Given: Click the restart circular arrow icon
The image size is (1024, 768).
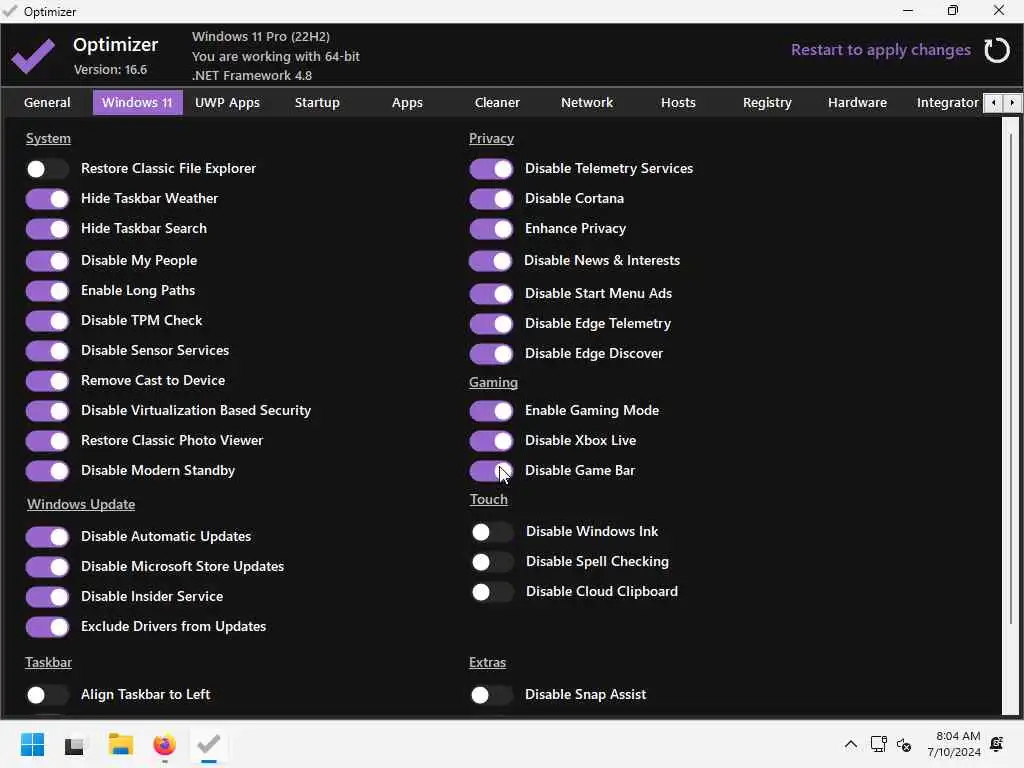Looking at the screenshot, I should [997, 50].
